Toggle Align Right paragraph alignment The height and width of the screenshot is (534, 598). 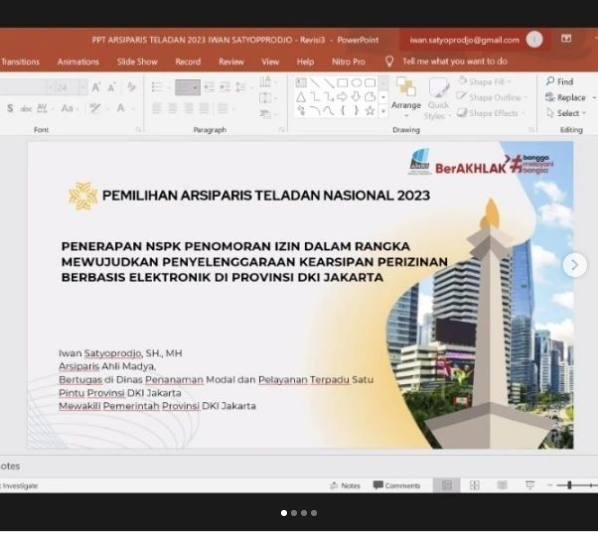(x=188, y=109)
